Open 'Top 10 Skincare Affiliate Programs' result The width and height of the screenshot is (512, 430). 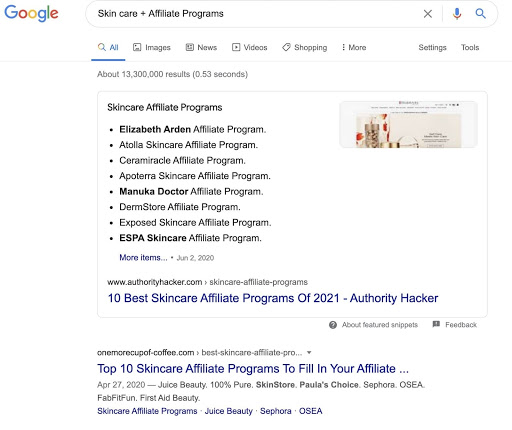pos(253,369)
